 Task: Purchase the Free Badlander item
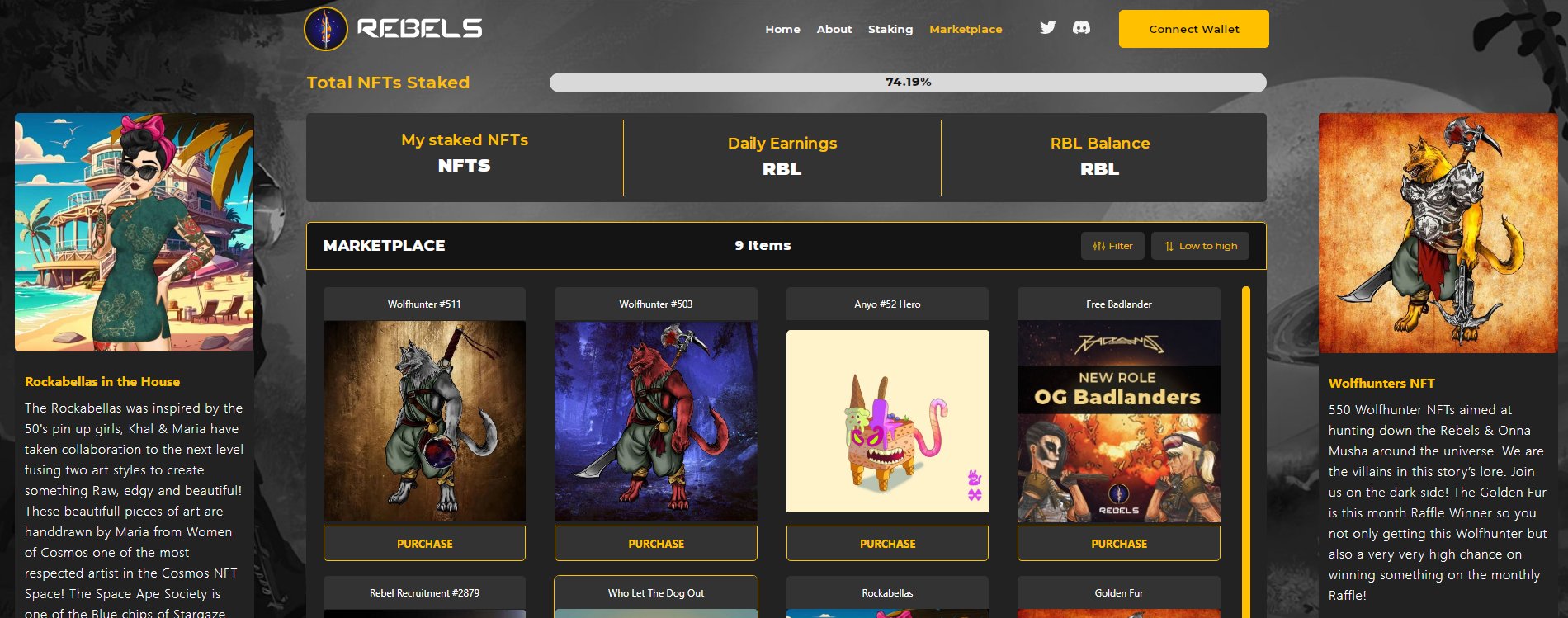click(1119, 544)
